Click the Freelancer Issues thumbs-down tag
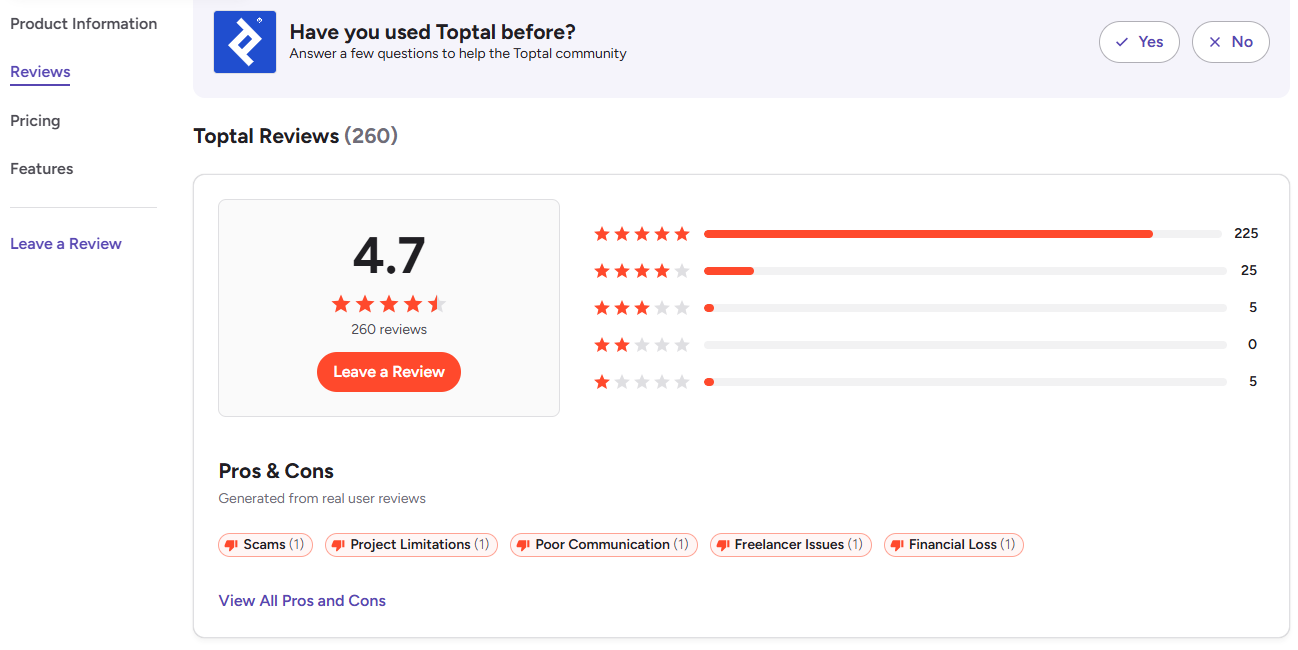This screenshot has height=650, width=1298. pos(790,545)
